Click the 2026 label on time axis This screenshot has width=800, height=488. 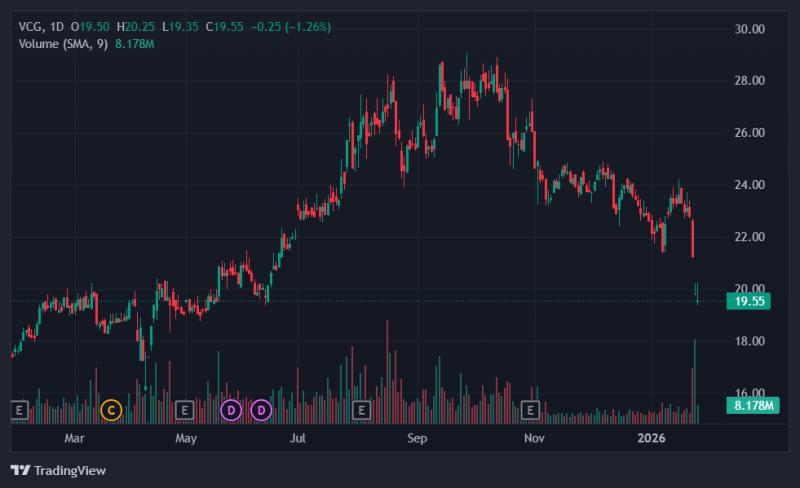pyautogui.click(x=652, y=438)
